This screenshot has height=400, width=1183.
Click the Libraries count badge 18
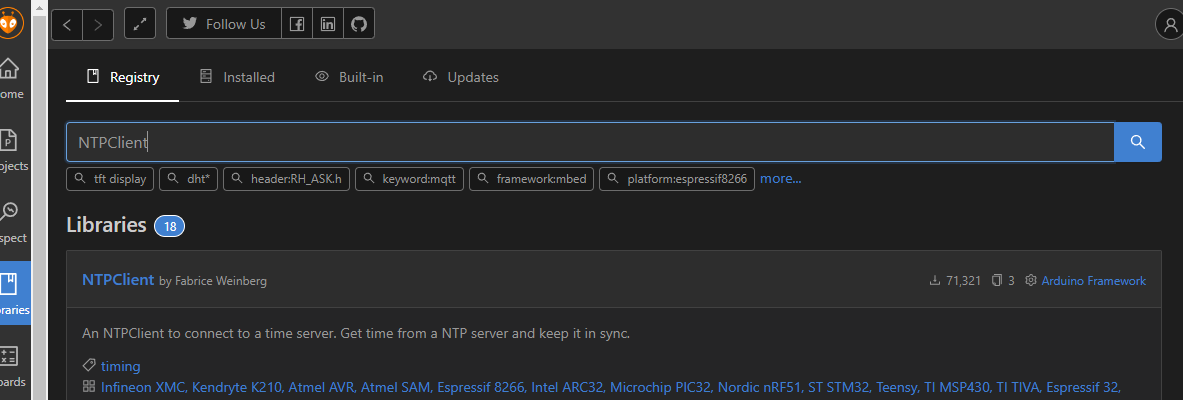170,226
